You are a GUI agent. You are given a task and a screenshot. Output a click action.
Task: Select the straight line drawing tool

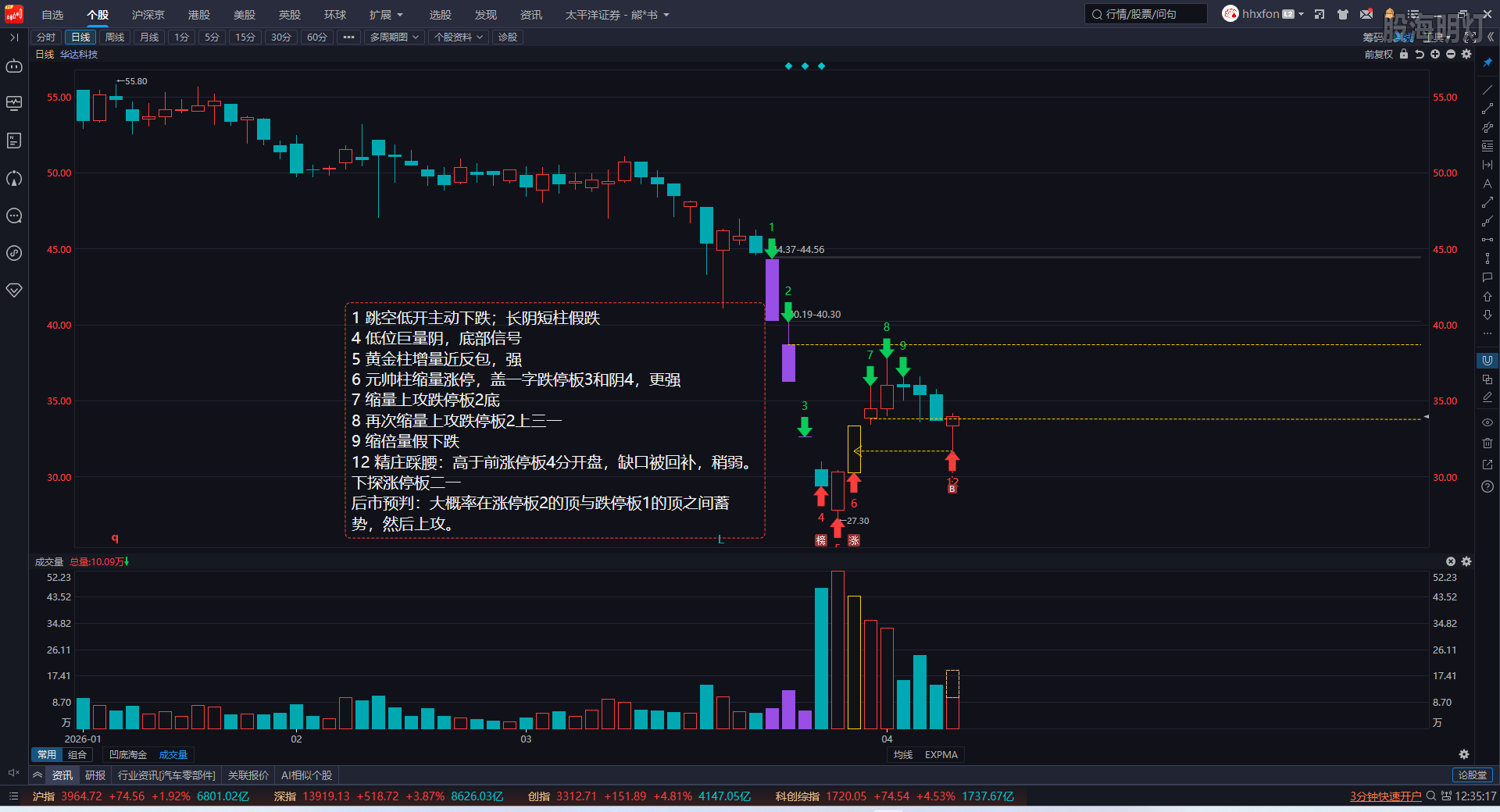(x=1487, y=90)
